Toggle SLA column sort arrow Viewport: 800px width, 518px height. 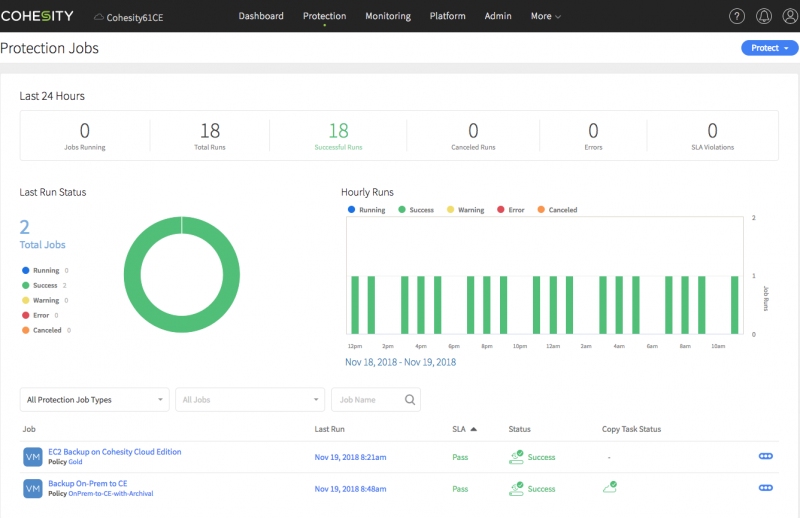473,429
